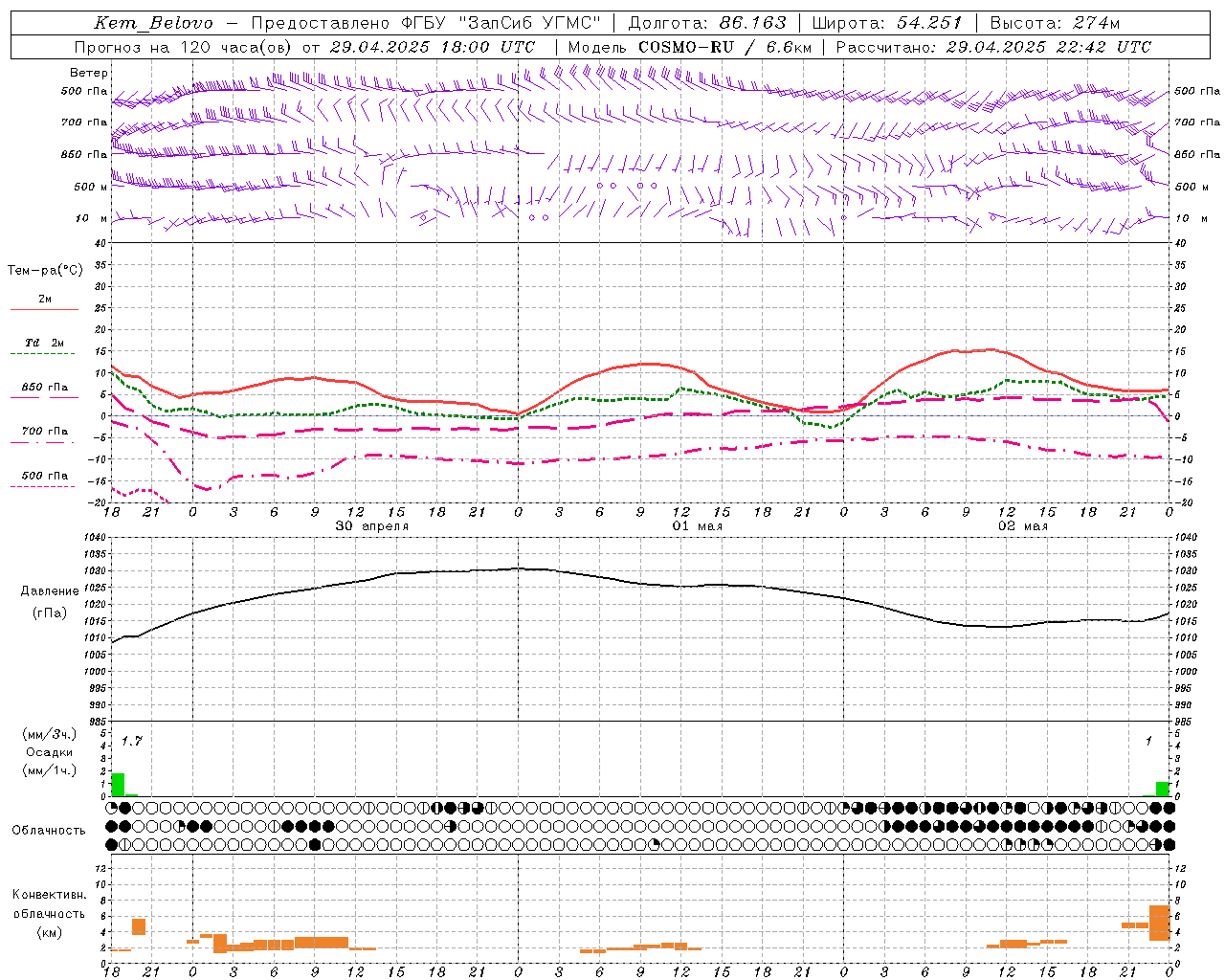Click the green precipitation bar under '1.7'

tap(119, 785)
